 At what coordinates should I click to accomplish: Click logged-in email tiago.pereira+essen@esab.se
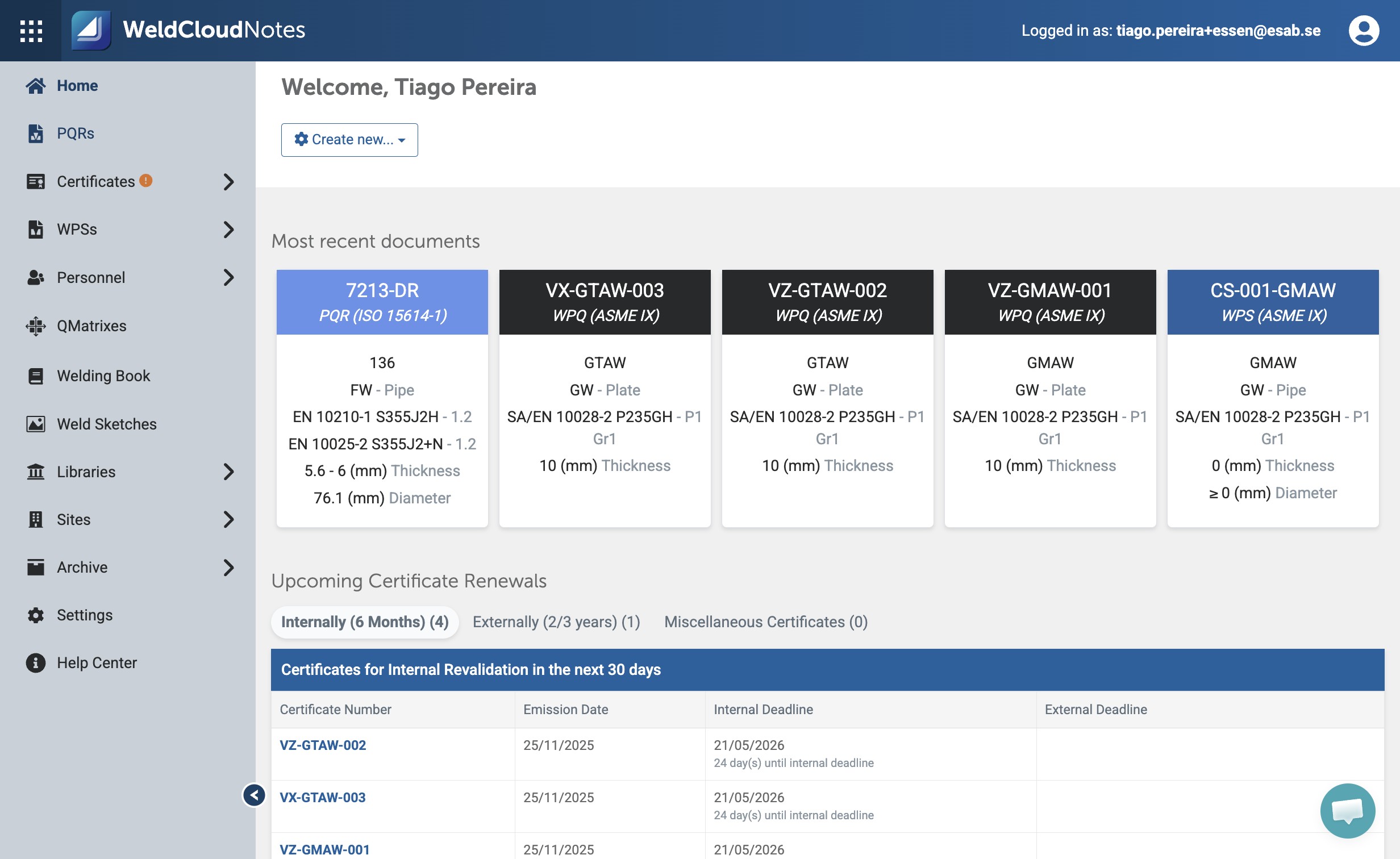pyautogui.click(x=1218, y=31)
